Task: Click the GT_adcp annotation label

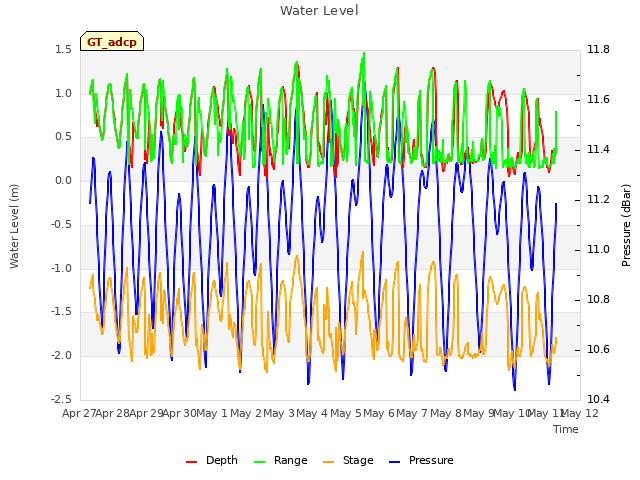Action: coord(112,41)
